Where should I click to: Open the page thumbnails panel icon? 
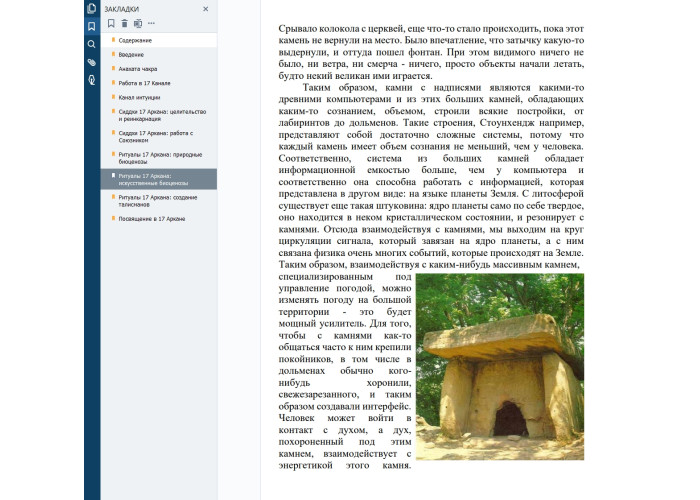pos(92,9)
